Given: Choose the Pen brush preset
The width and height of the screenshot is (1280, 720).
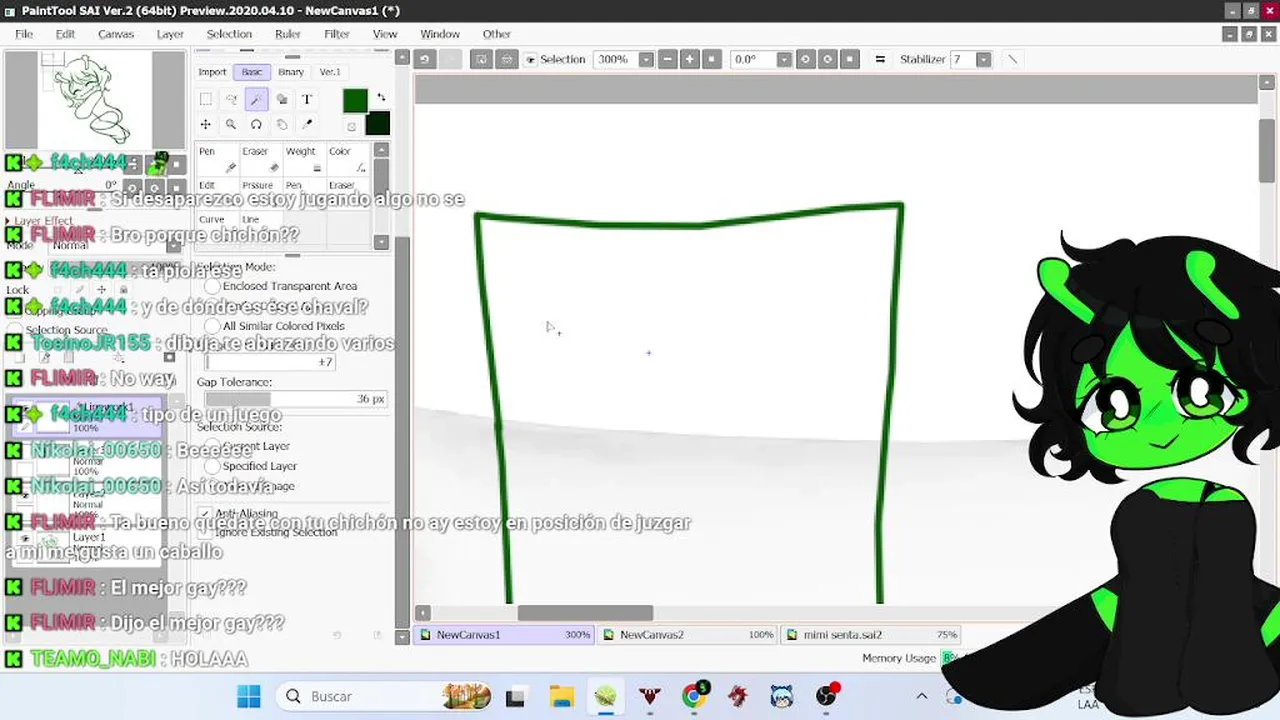Looking at the screenshot, I should point(217,160).
